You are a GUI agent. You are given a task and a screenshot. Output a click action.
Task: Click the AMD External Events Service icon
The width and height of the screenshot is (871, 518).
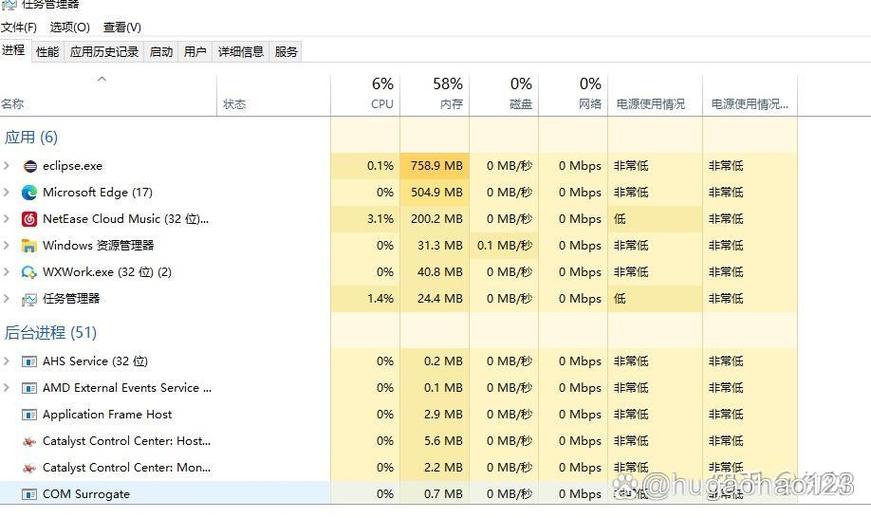(x=29, y=388)
